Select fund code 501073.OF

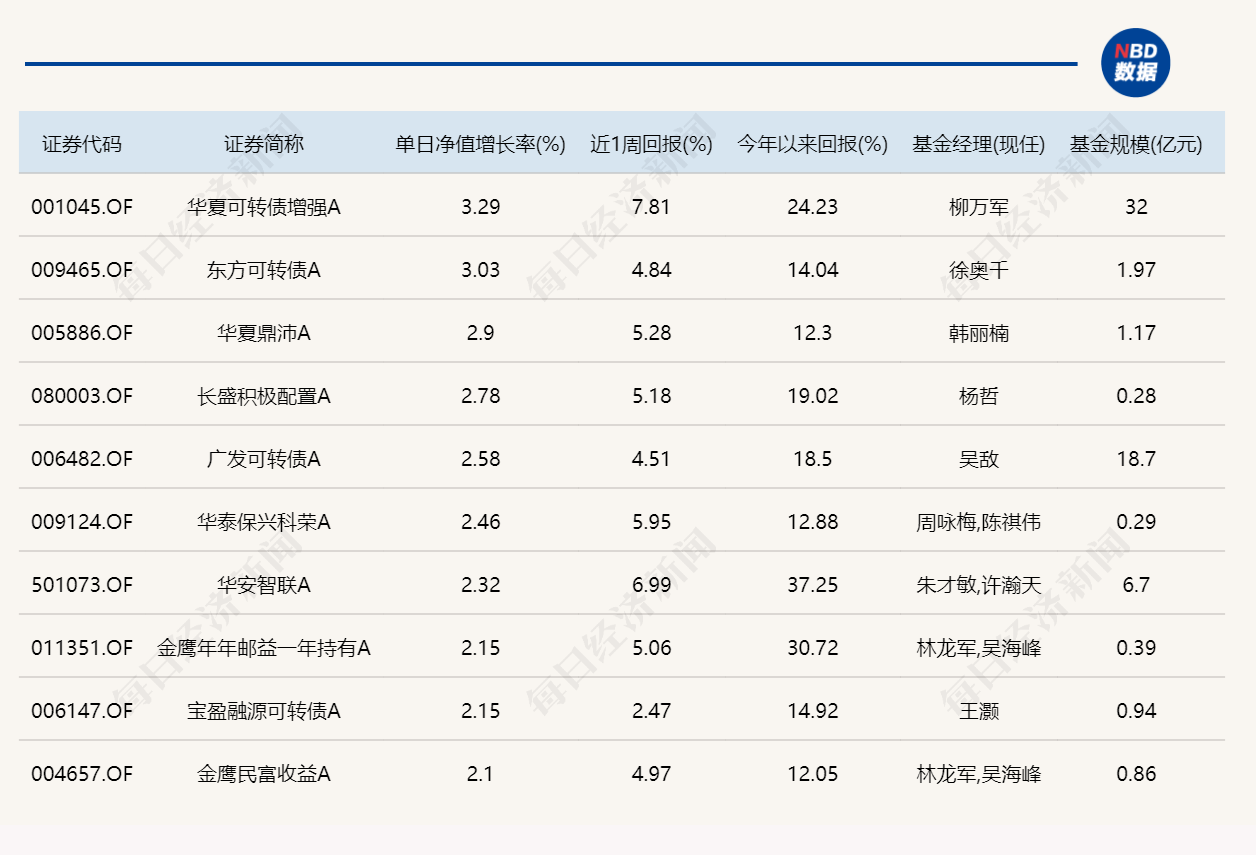82,585
